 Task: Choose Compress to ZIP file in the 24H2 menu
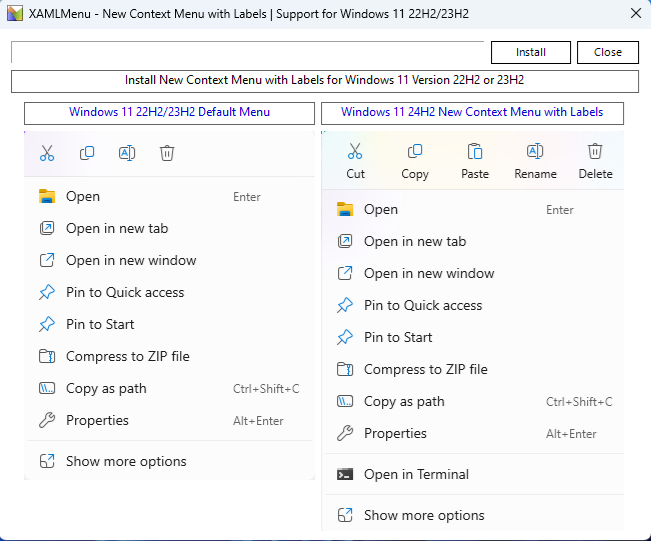(x=474, y=369)
